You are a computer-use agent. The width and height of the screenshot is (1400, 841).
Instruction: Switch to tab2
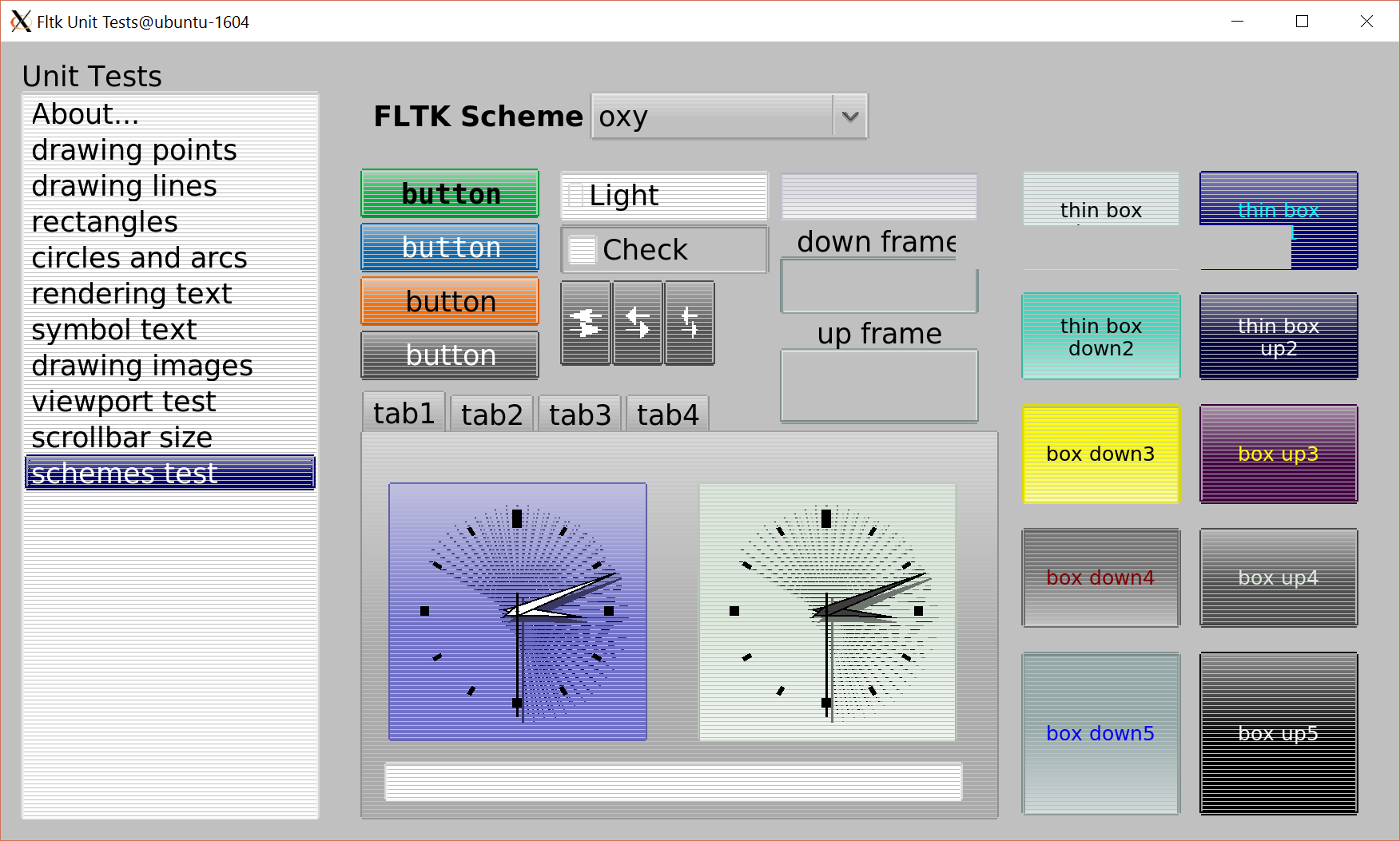click(x=491, y=415)
